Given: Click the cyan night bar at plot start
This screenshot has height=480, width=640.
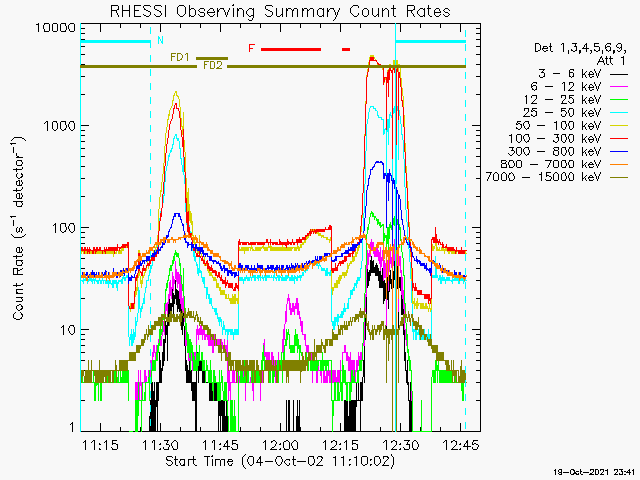Looking at the screenshot, I should [x=116, y=42].
